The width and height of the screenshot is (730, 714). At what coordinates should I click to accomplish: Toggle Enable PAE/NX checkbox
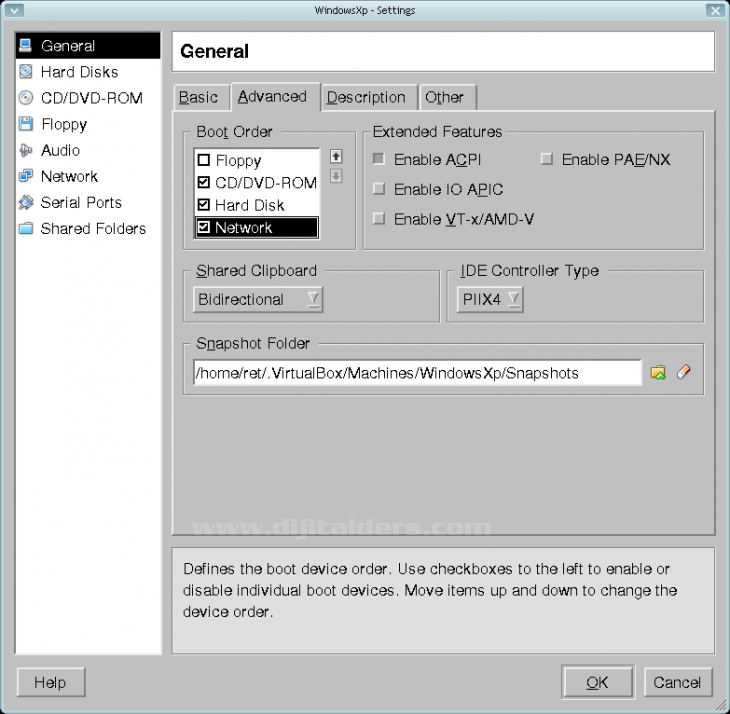coord(547,159)
